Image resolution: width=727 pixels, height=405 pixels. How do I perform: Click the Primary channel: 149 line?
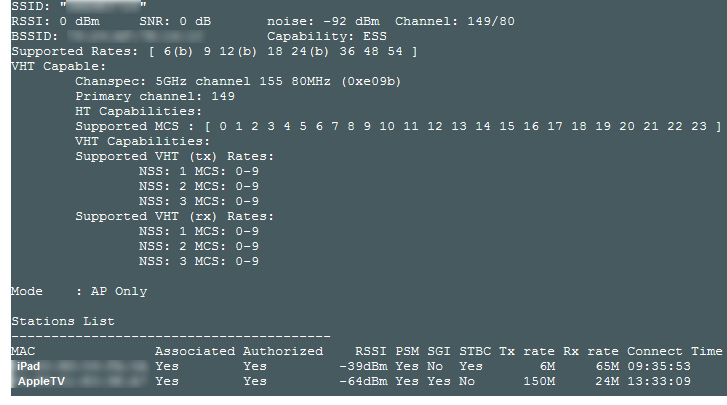[154, 96]
